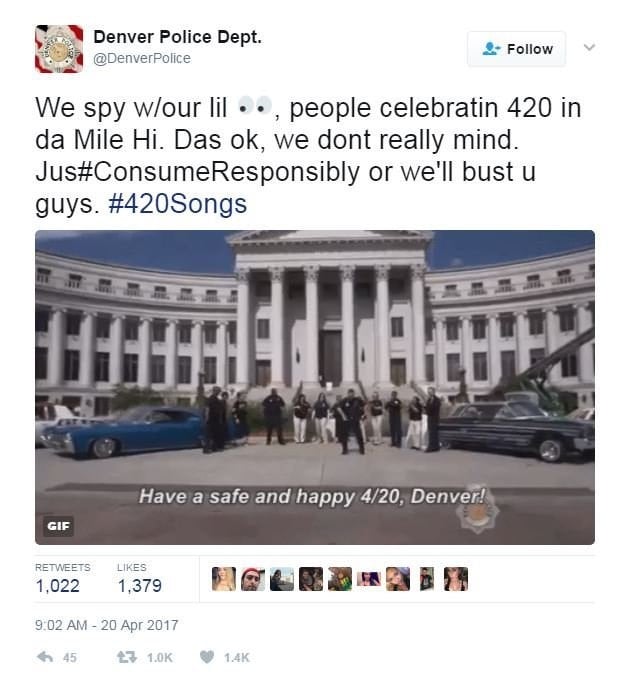Like the tweet with the heart icon
Screen dimensions: 631x679
(x=207, y=657)
